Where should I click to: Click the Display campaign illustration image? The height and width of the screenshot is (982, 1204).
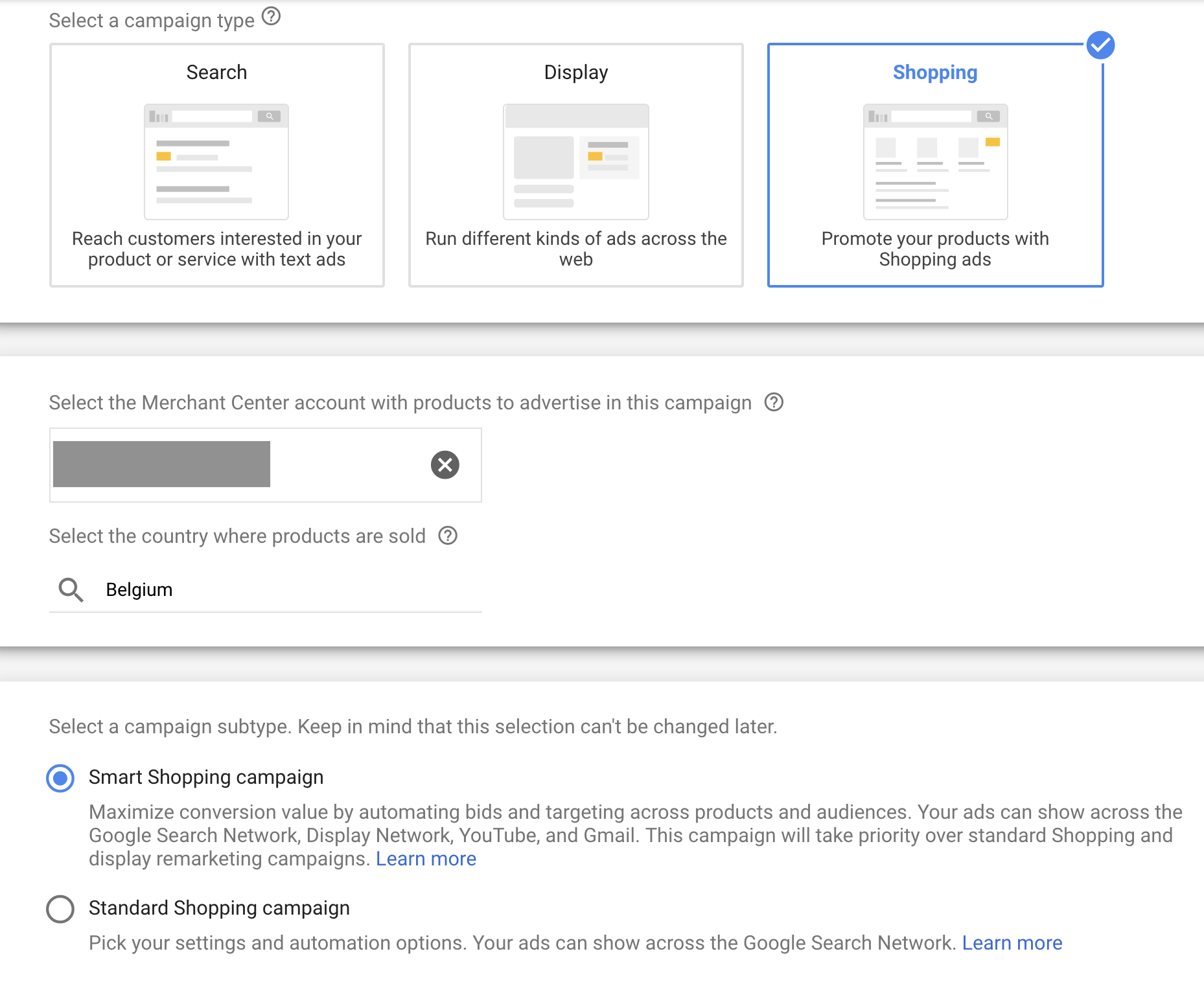click(575, 162)
